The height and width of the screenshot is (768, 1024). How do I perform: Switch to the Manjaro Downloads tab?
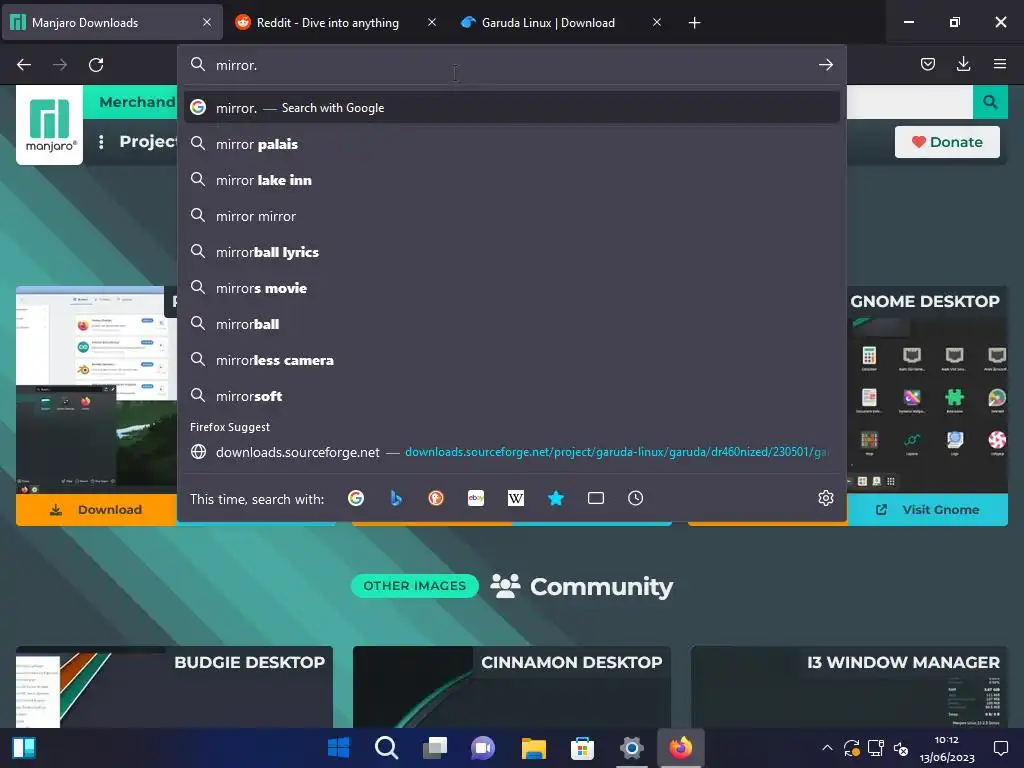pos(112,22)
